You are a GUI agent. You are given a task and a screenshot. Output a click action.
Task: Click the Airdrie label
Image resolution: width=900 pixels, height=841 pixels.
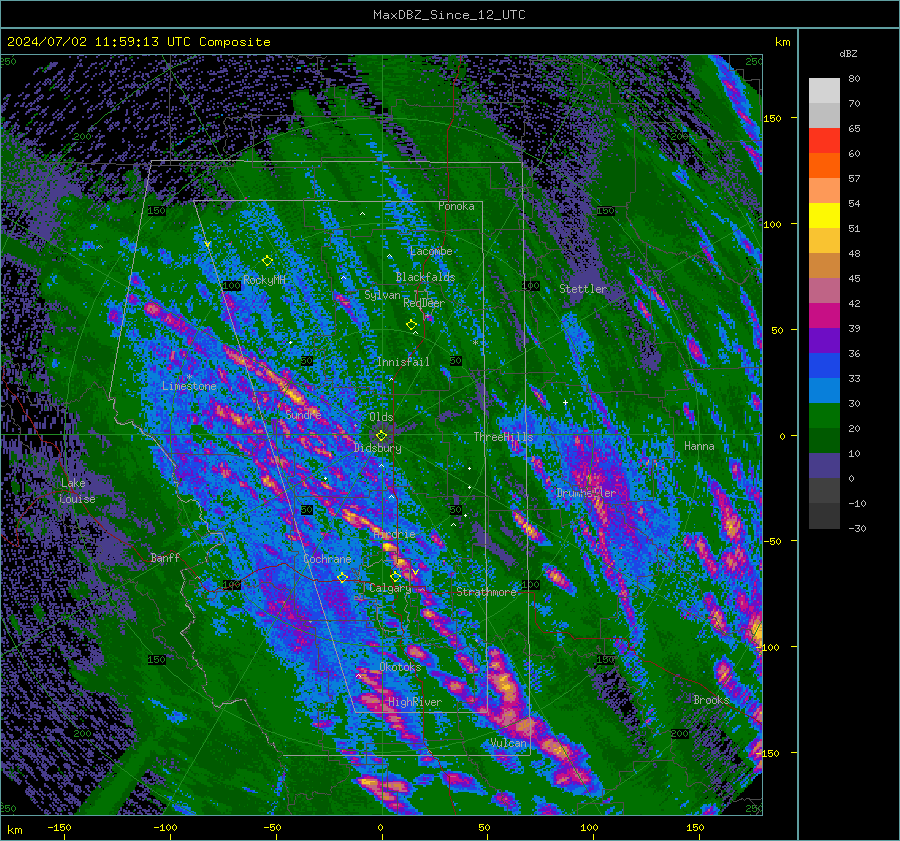(x=394, y=534)
